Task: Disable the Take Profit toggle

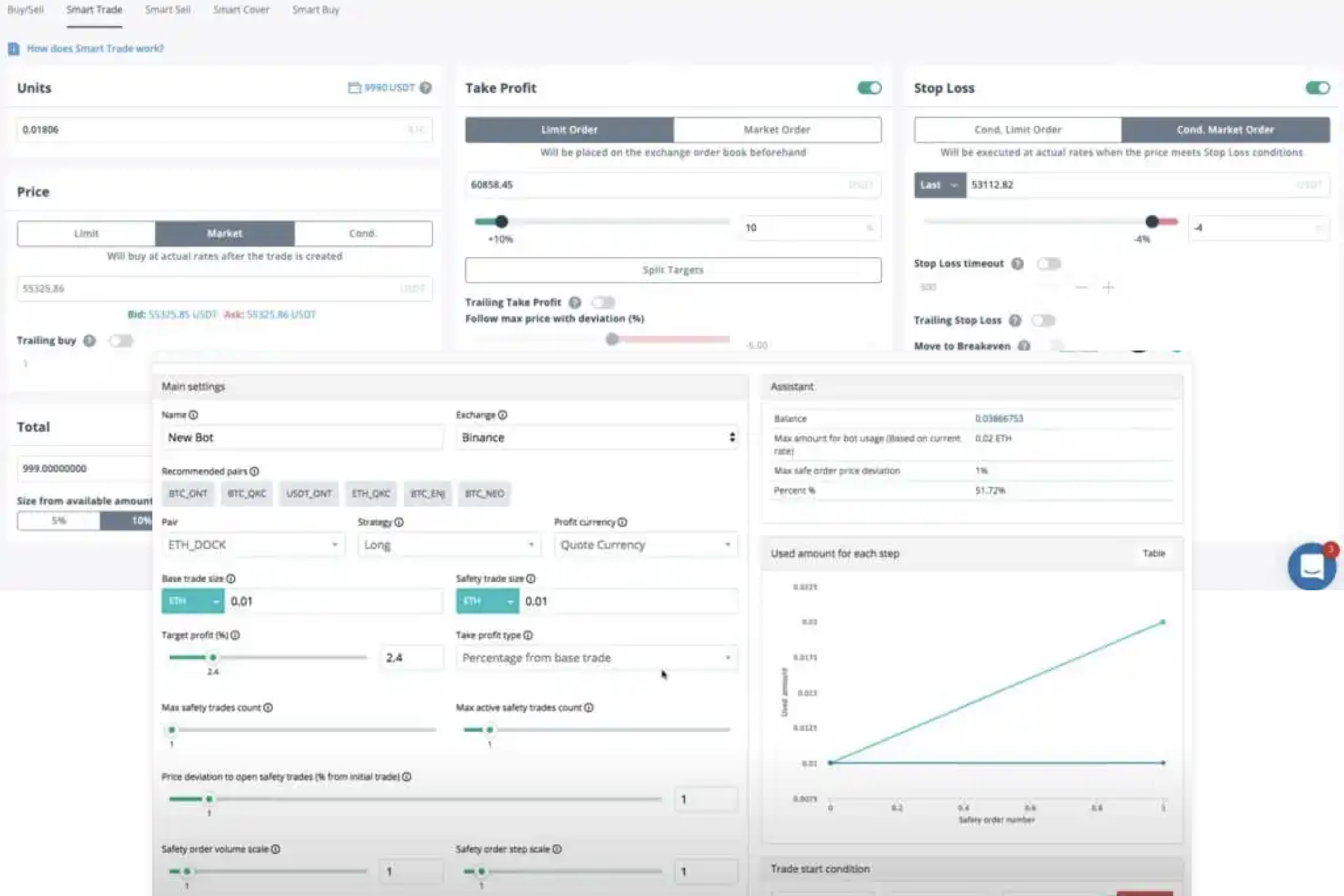Action: point(869,87)
